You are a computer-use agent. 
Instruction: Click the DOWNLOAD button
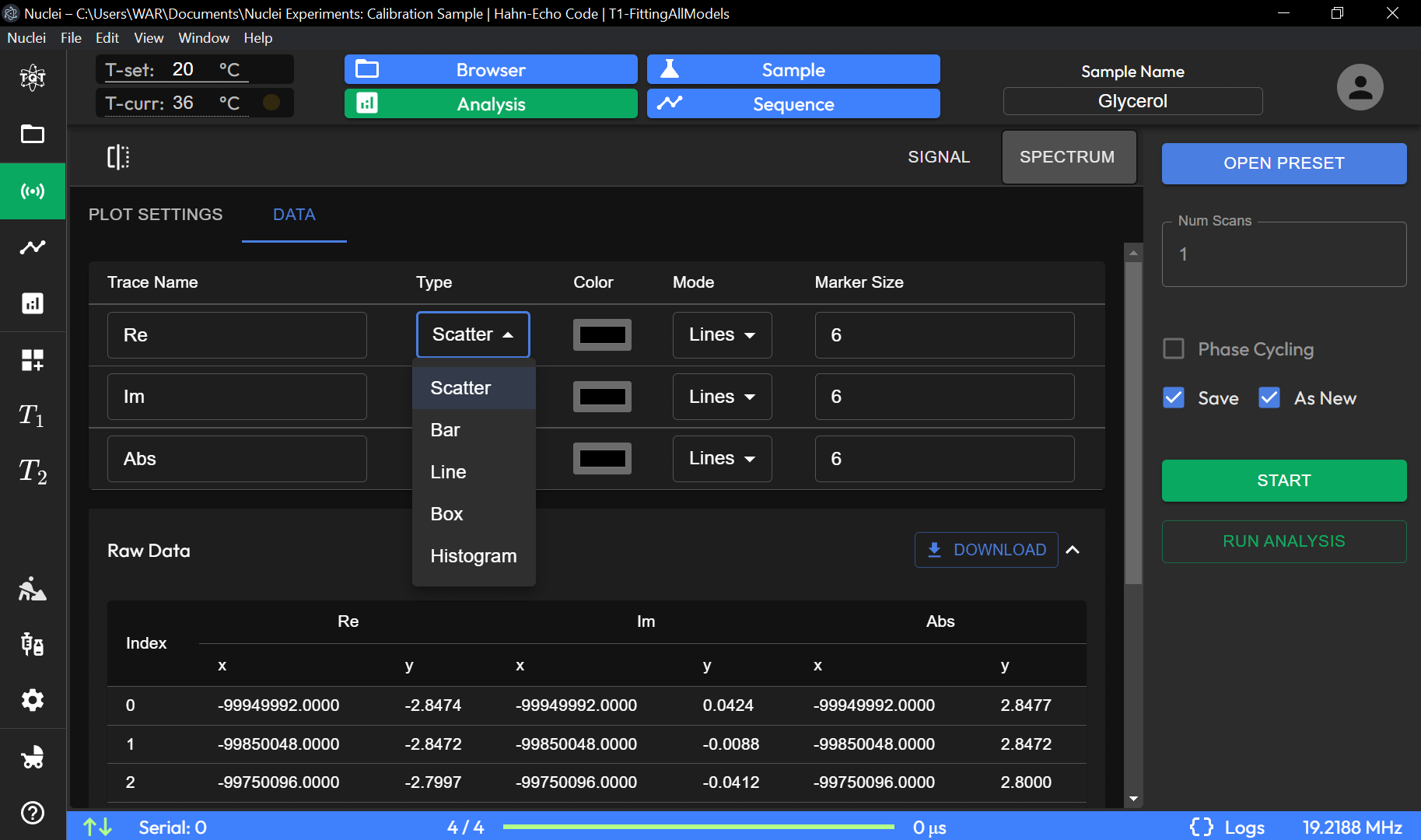tap(986, 550)
